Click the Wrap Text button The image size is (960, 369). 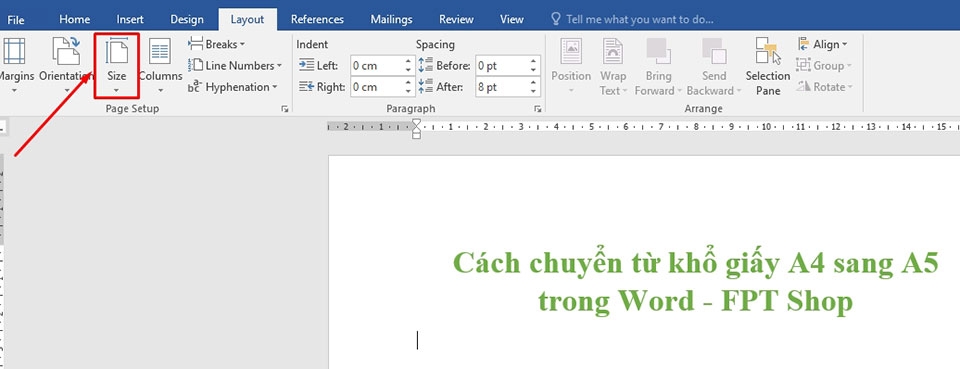pos(613,66)
